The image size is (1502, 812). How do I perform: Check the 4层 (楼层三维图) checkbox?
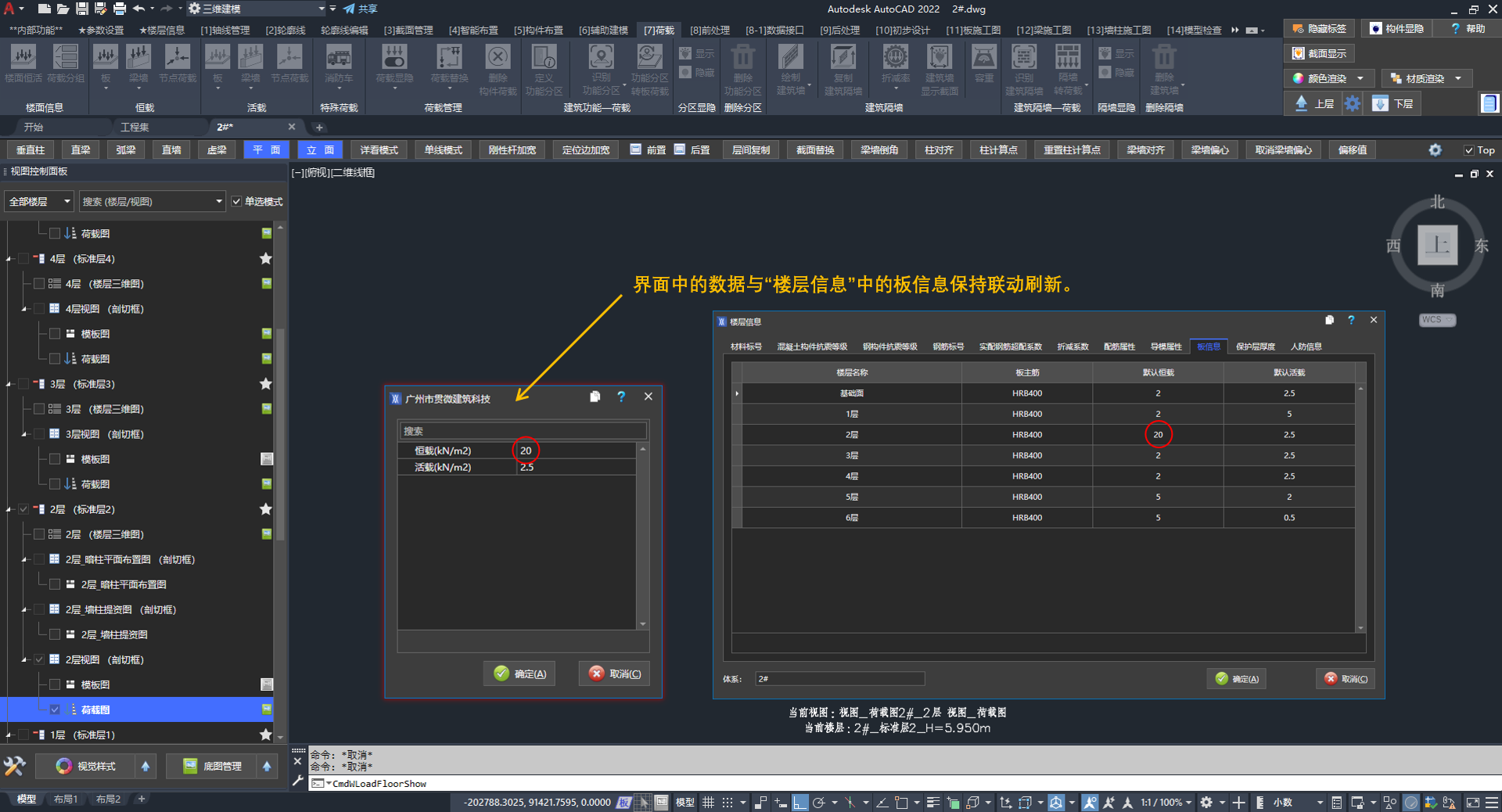coord(39,284)
